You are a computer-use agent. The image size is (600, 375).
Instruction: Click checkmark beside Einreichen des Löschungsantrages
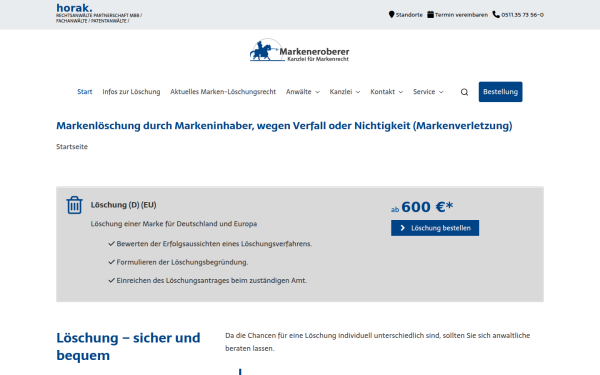pos(111,280)
